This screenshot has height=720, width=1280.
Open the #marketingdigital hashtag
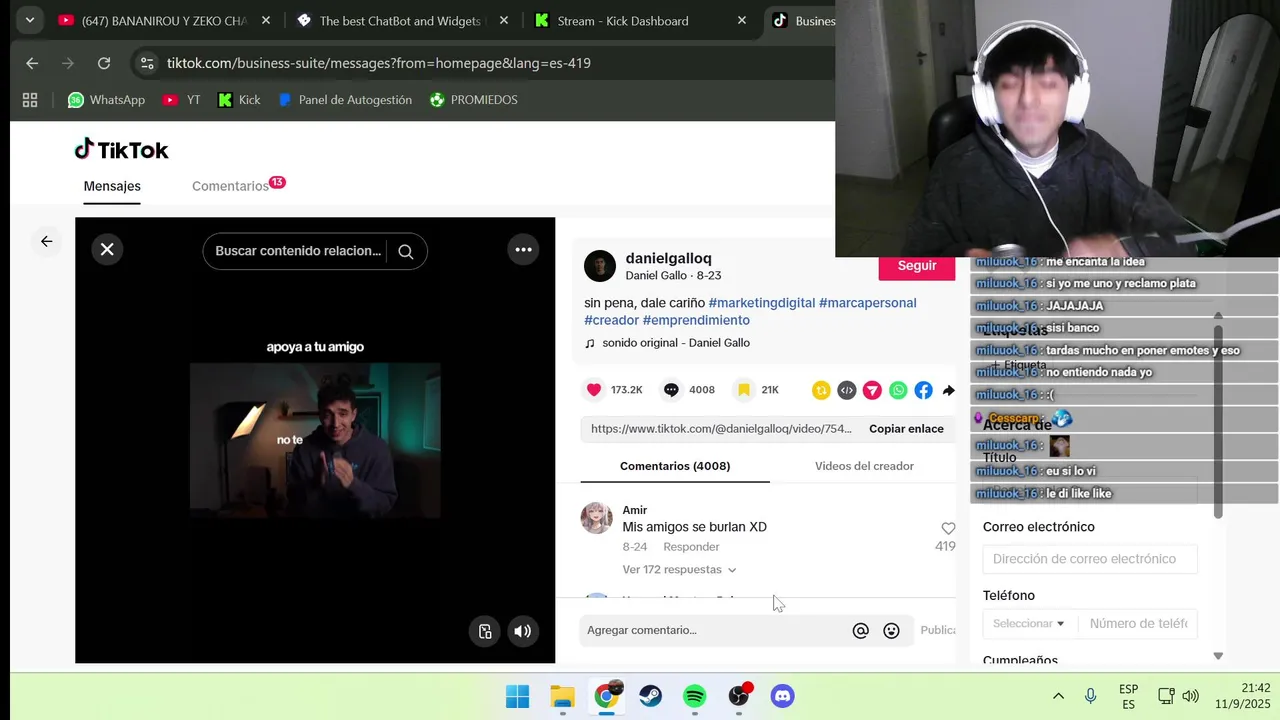click(761, 303)
